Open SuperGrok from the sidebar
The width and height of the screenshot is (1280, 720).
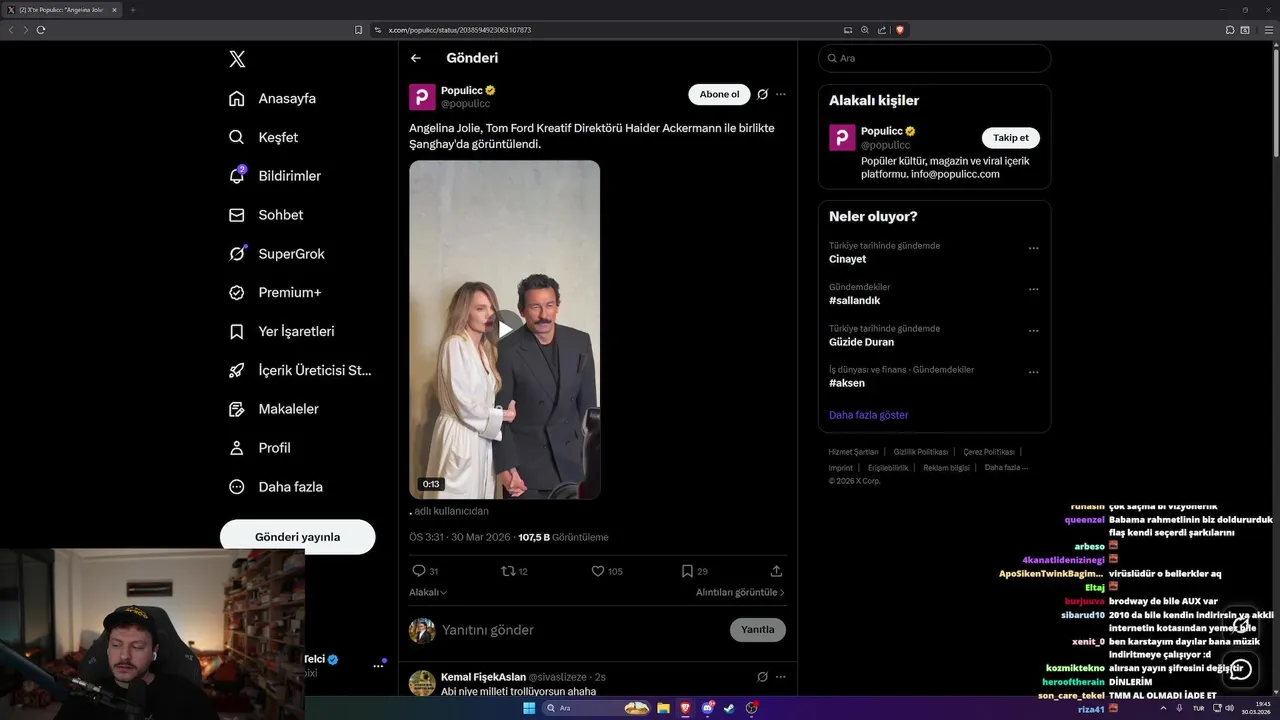click(276, 254)
